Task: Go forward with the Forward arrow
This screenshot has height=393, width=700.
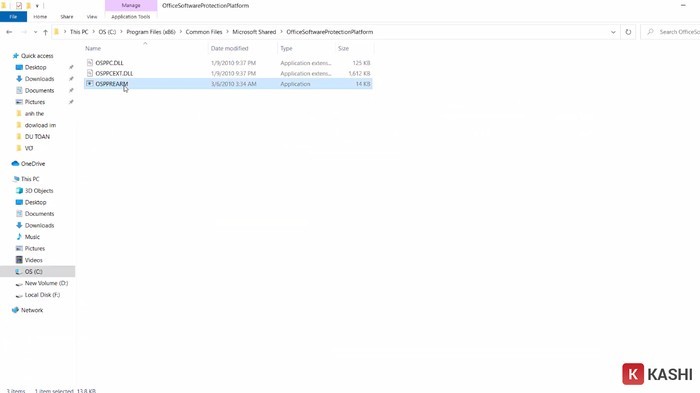Action: click(x=24, y=32)
